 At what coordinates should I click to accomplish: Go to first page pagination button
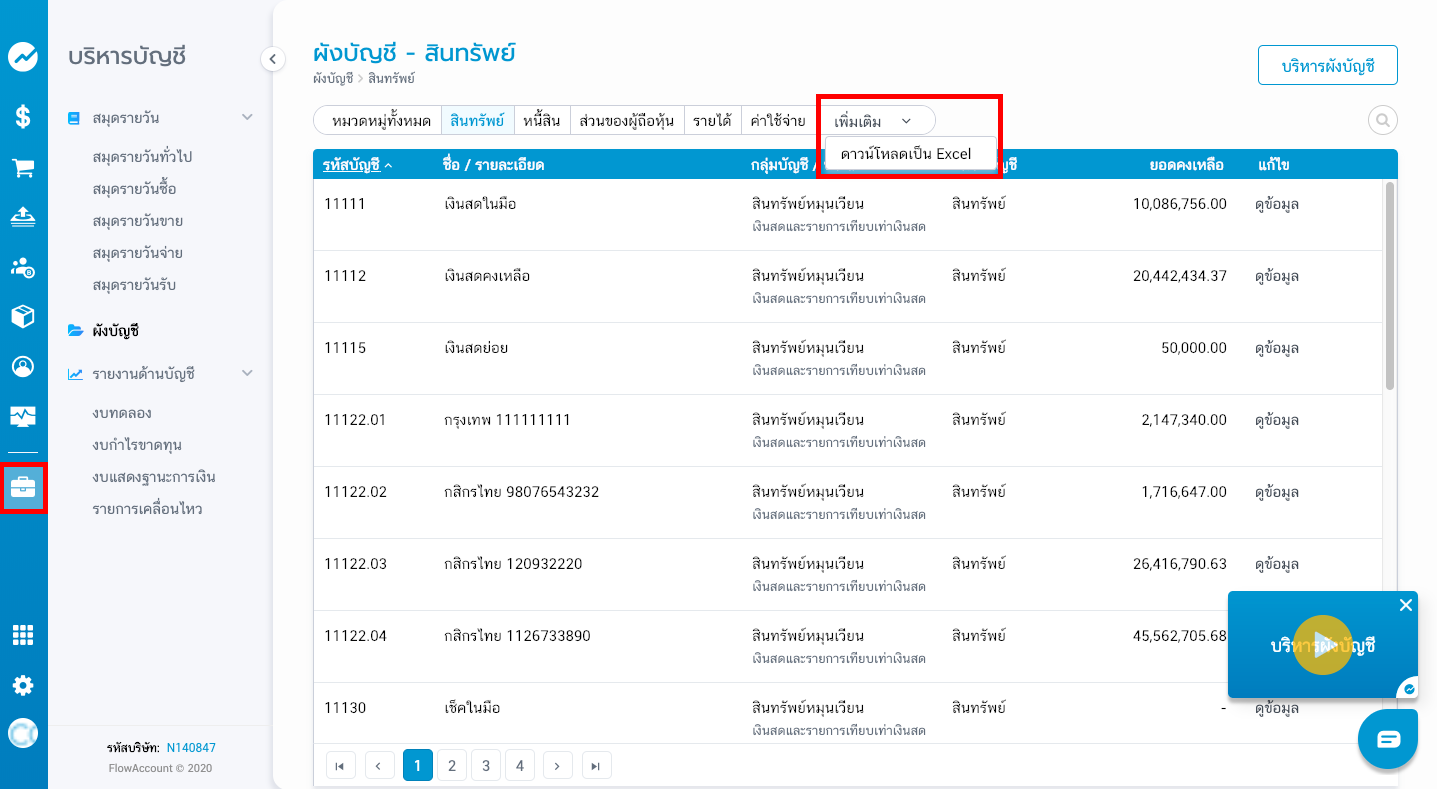coord(340,766)
